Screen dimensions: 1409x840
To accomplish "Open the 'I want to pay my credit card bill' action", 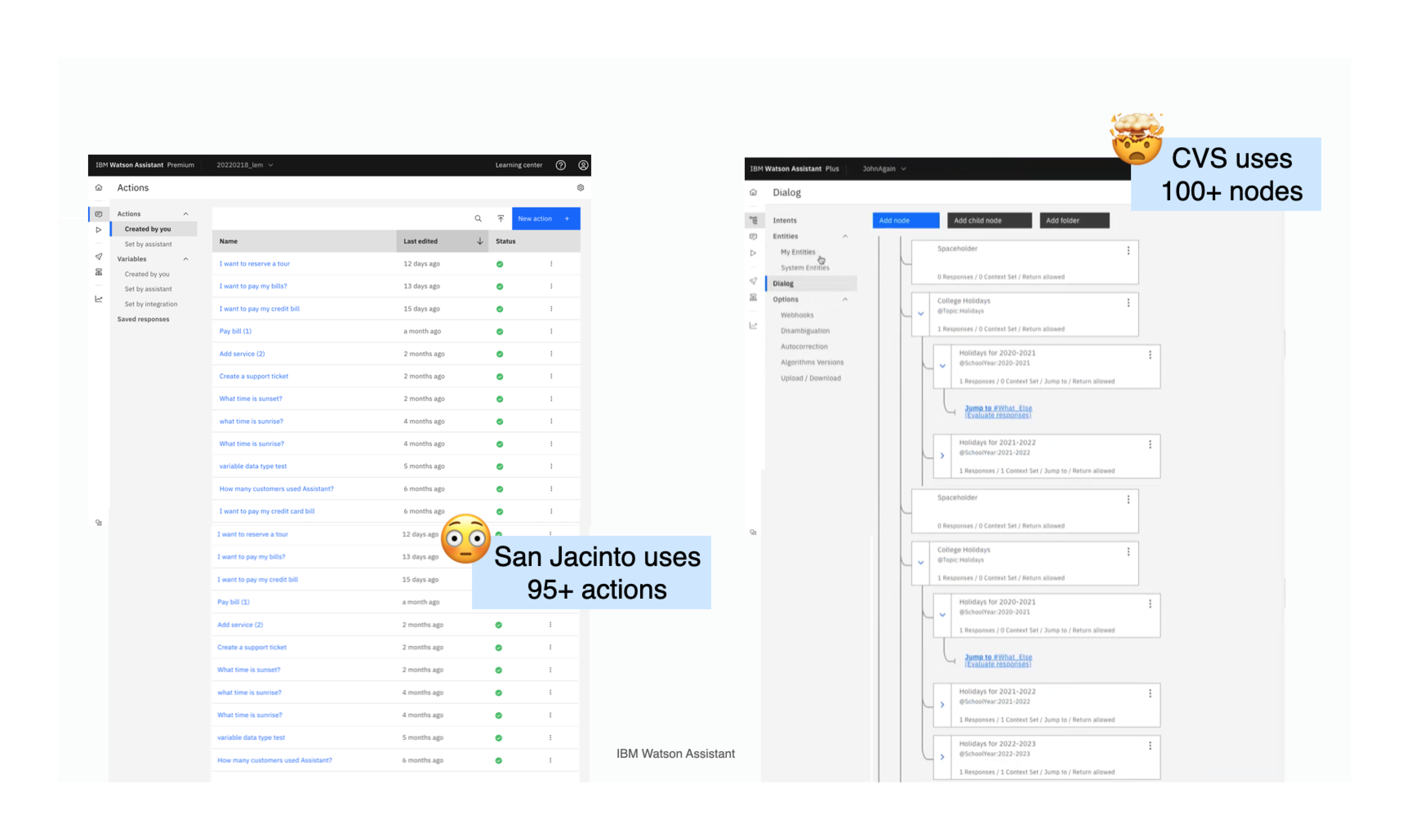I will [x=267, y=511].
